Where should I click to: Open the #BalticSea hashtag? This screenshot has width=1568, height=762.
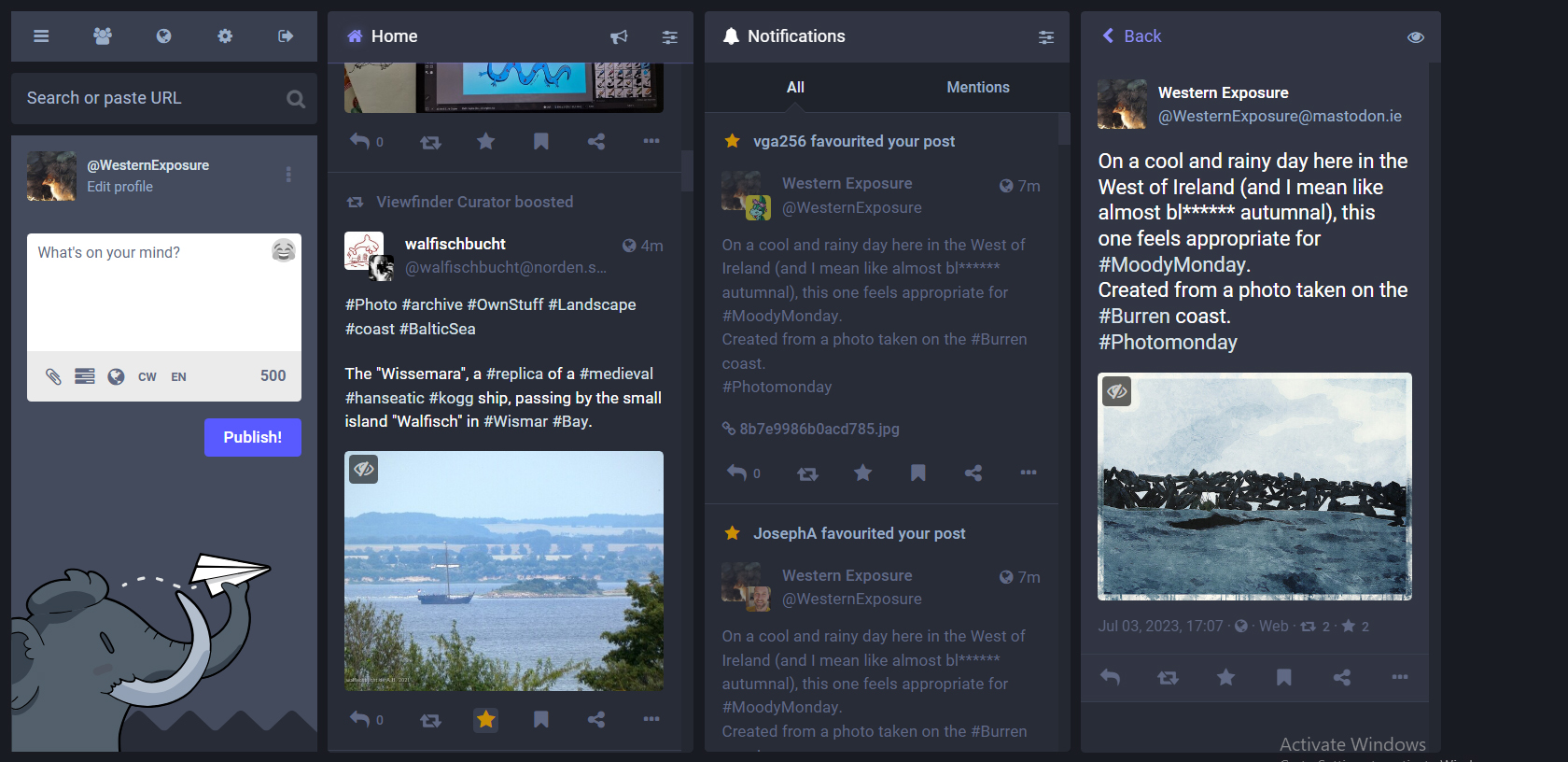tap(437, 329)
